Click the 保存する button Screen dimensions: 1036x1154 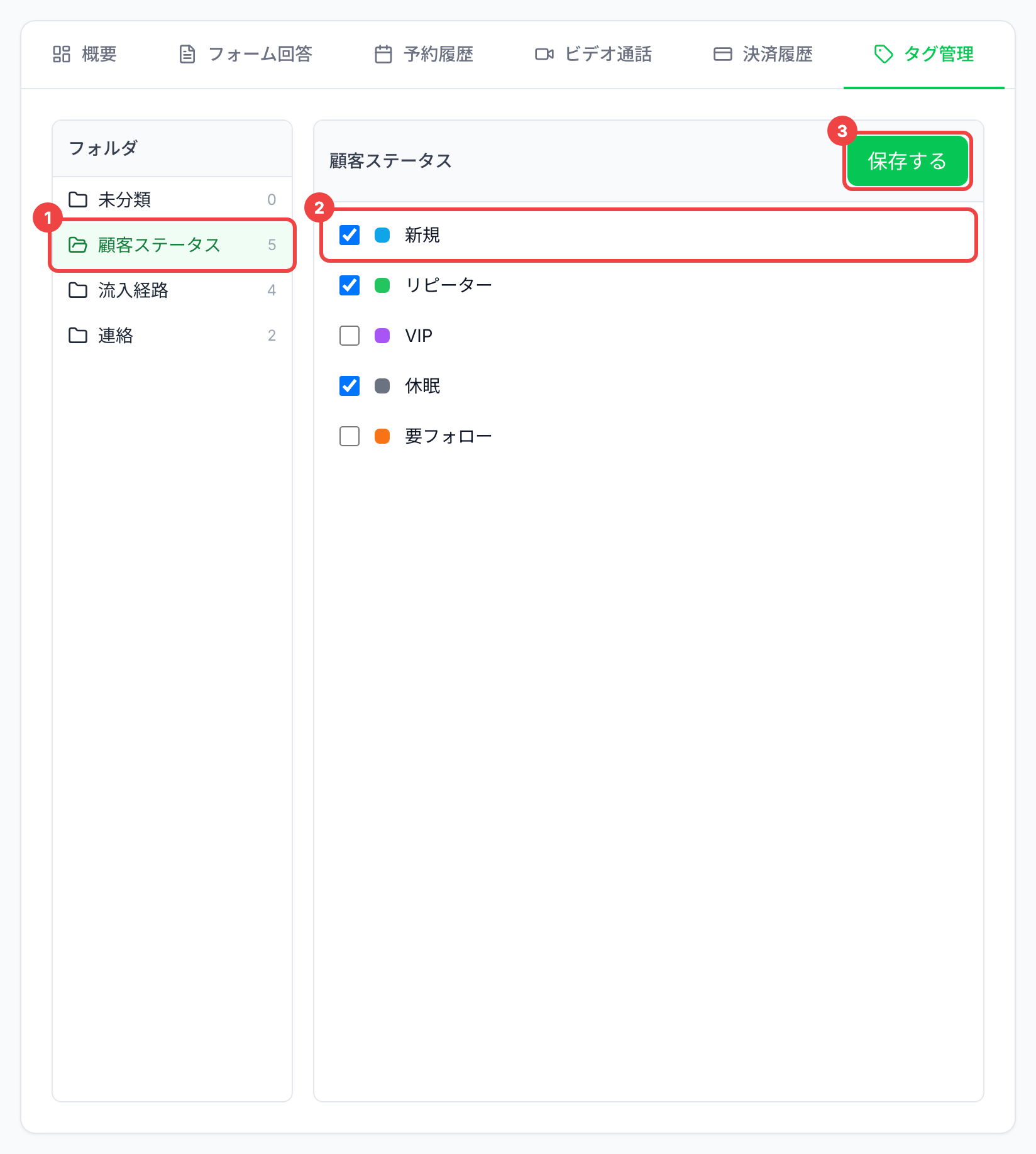point(907,161)
